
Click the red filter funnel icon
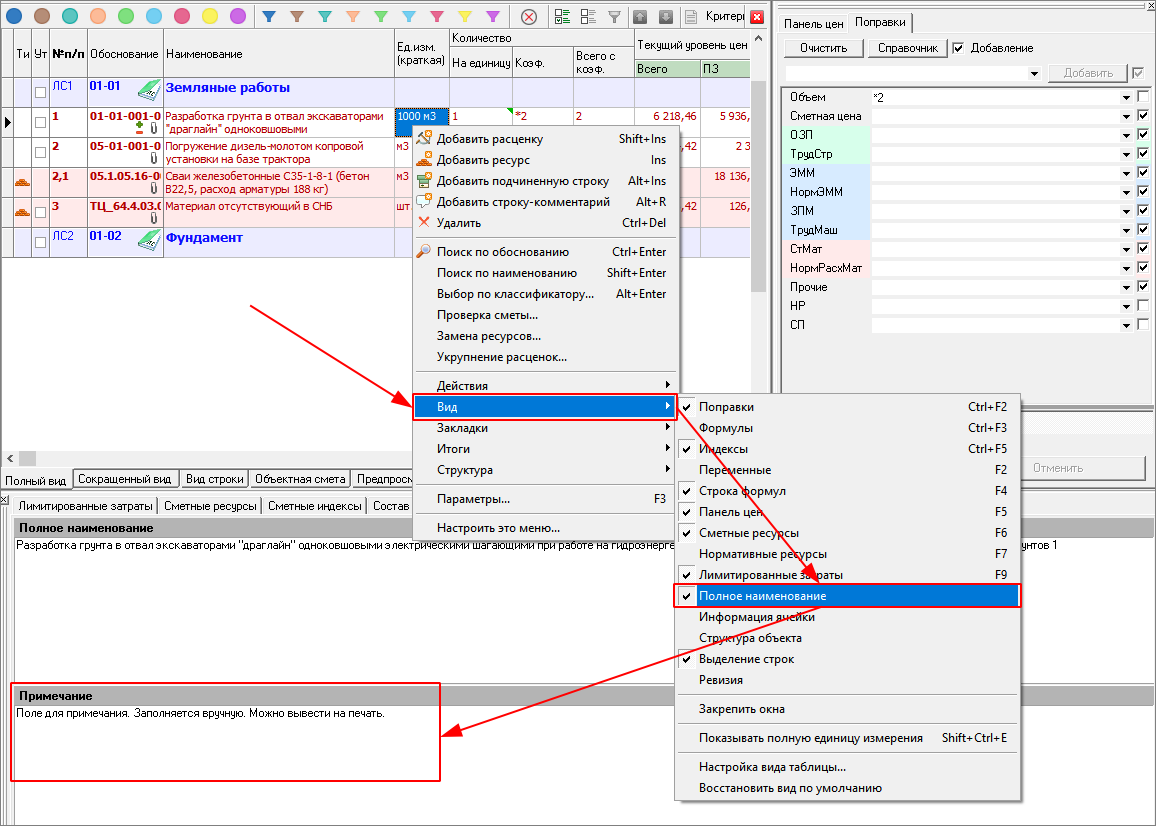[437, 16]
